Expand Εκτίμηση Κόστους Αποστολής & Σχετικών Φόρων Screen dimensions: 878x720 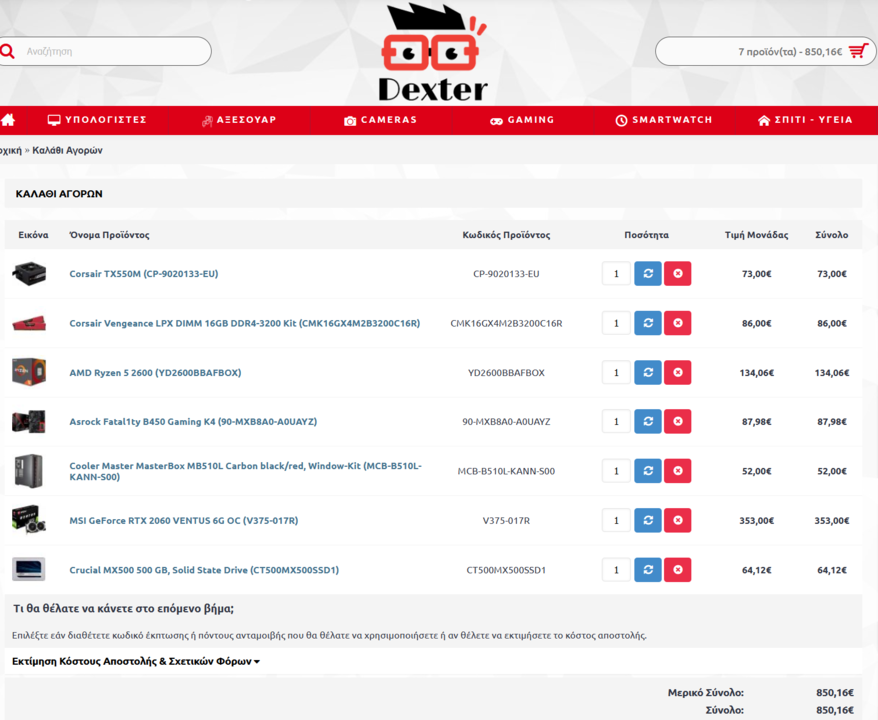136,661
